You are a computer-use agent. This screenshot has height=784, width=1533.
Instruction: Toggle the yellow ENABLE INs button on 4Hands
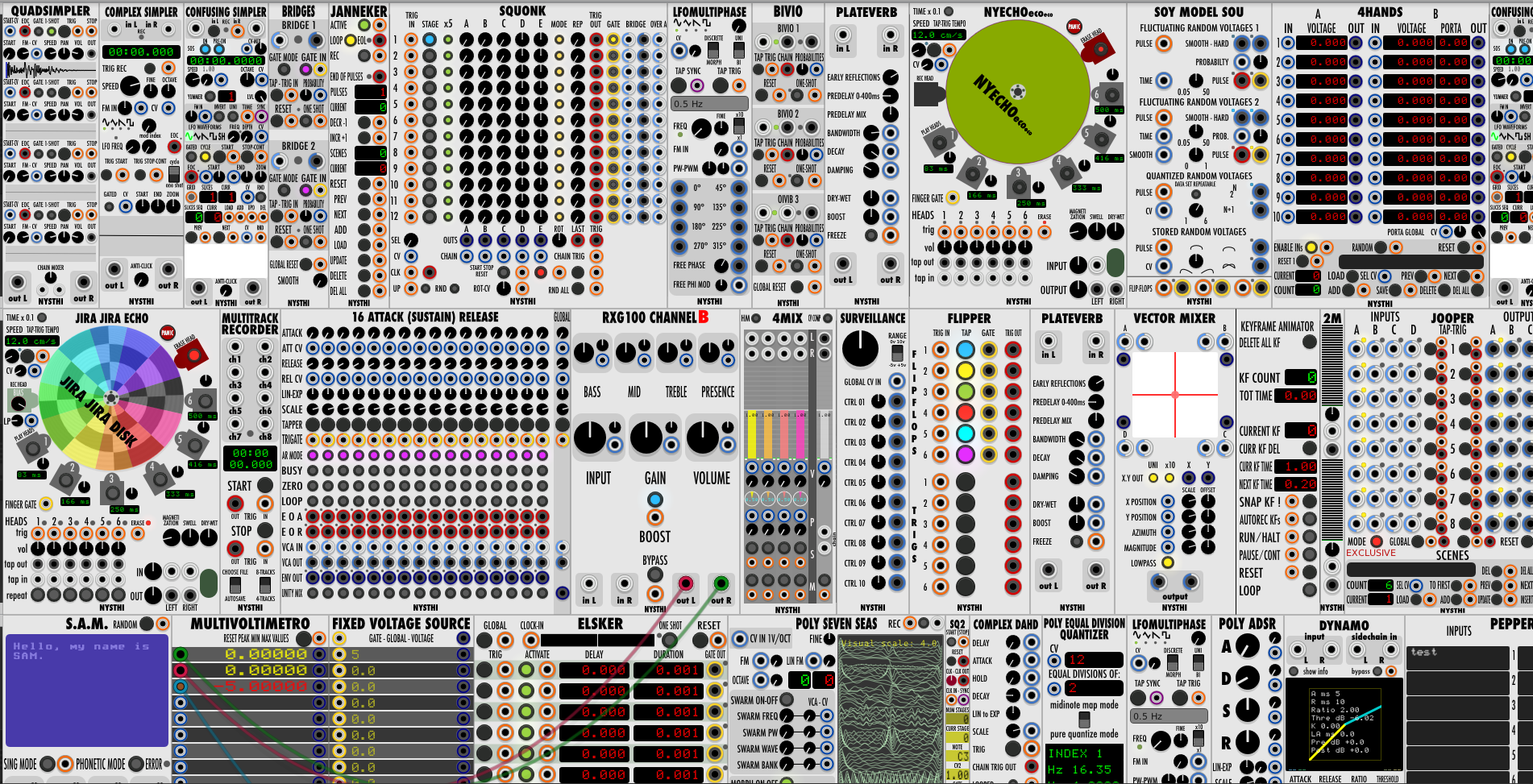tap(1311, 247)
